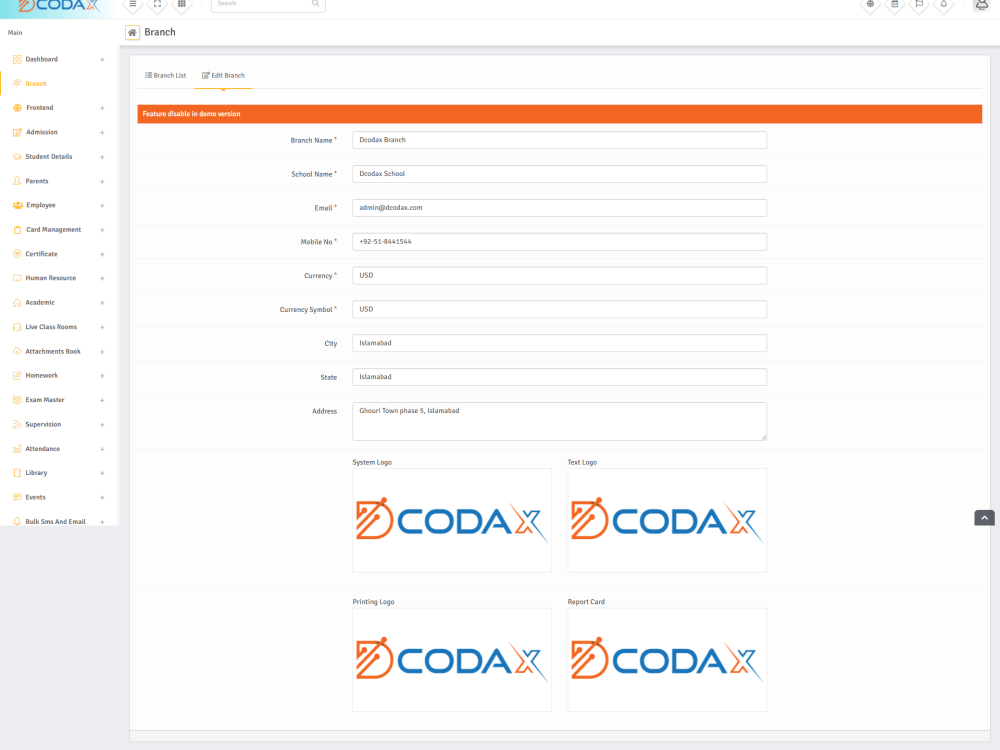Expand the Library menu plus

pos(102,473)
